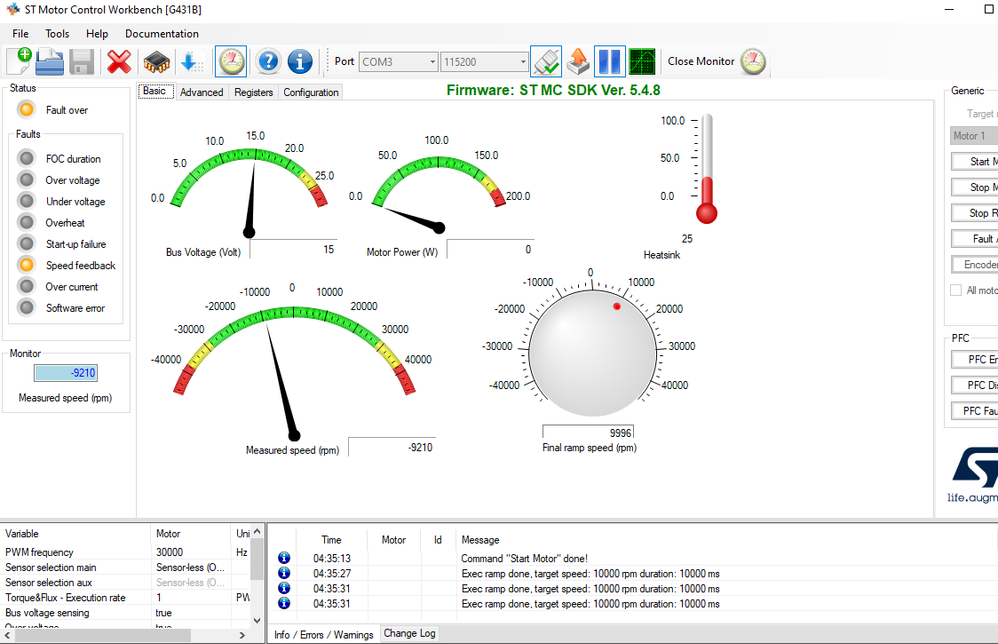Screen dimensions: 998x644
Task: Switch to the Change Log tab
Action: tap(409, 633)
